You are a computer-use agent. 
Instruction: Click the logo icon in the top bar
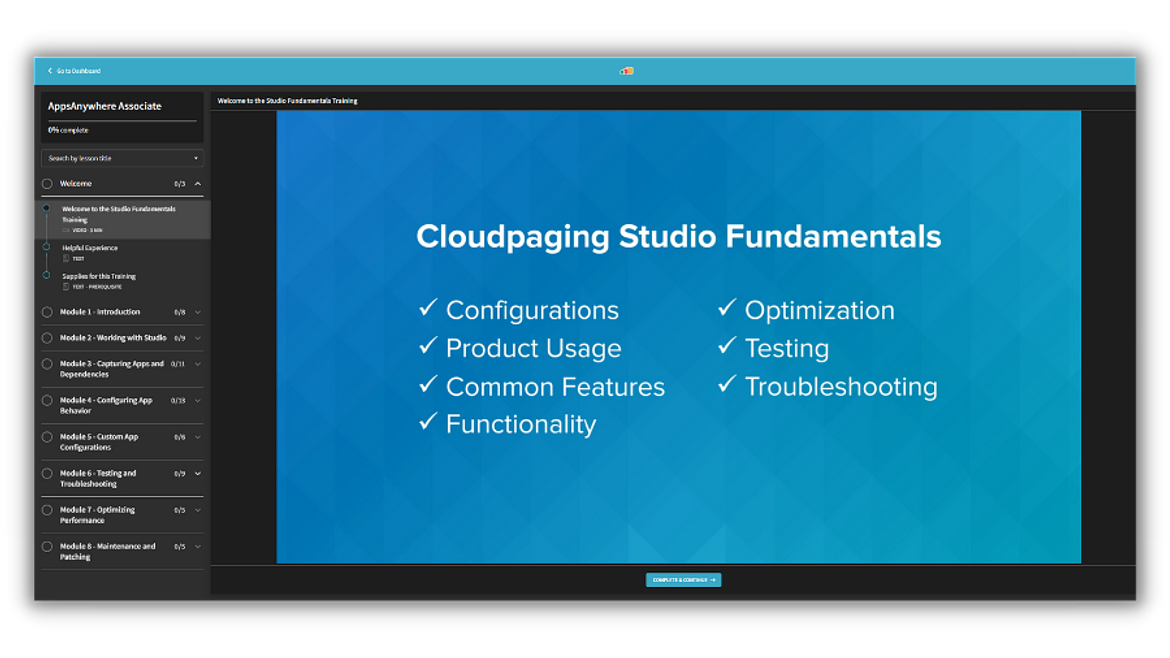(627, 71)
